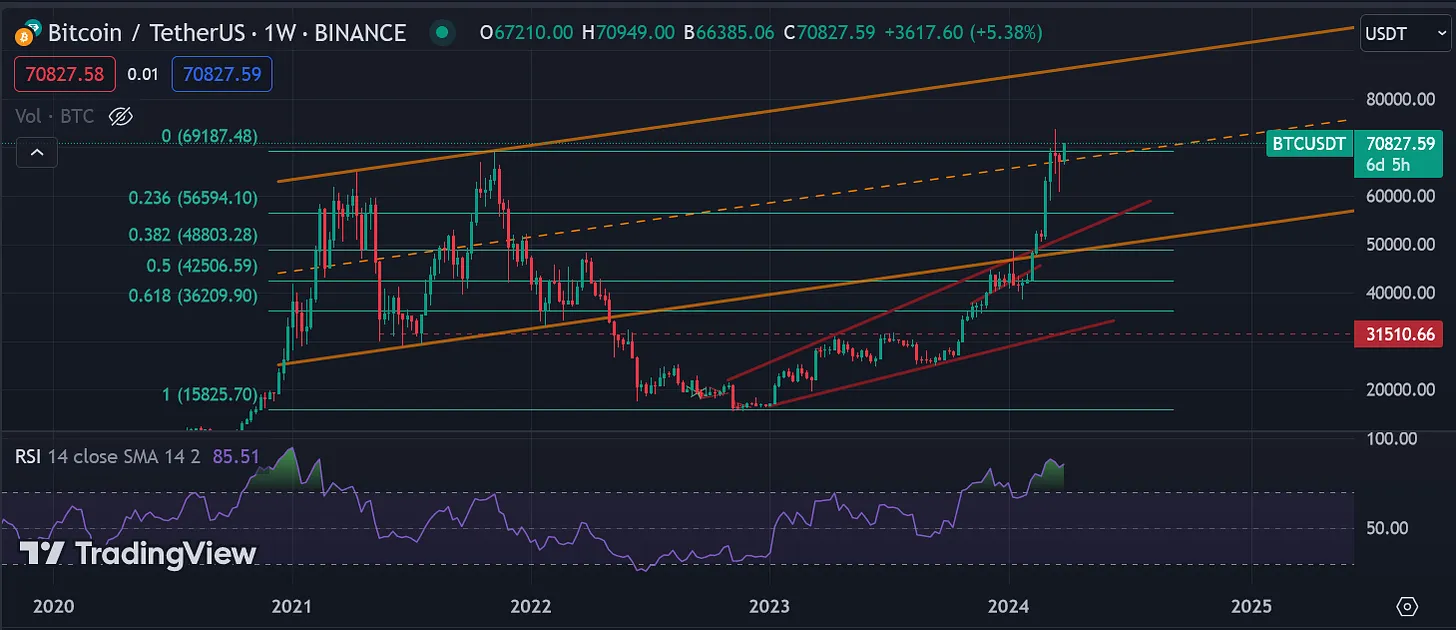
Task: Select Fibonacci label 0.236 (56594.10)
Action: 193,198
